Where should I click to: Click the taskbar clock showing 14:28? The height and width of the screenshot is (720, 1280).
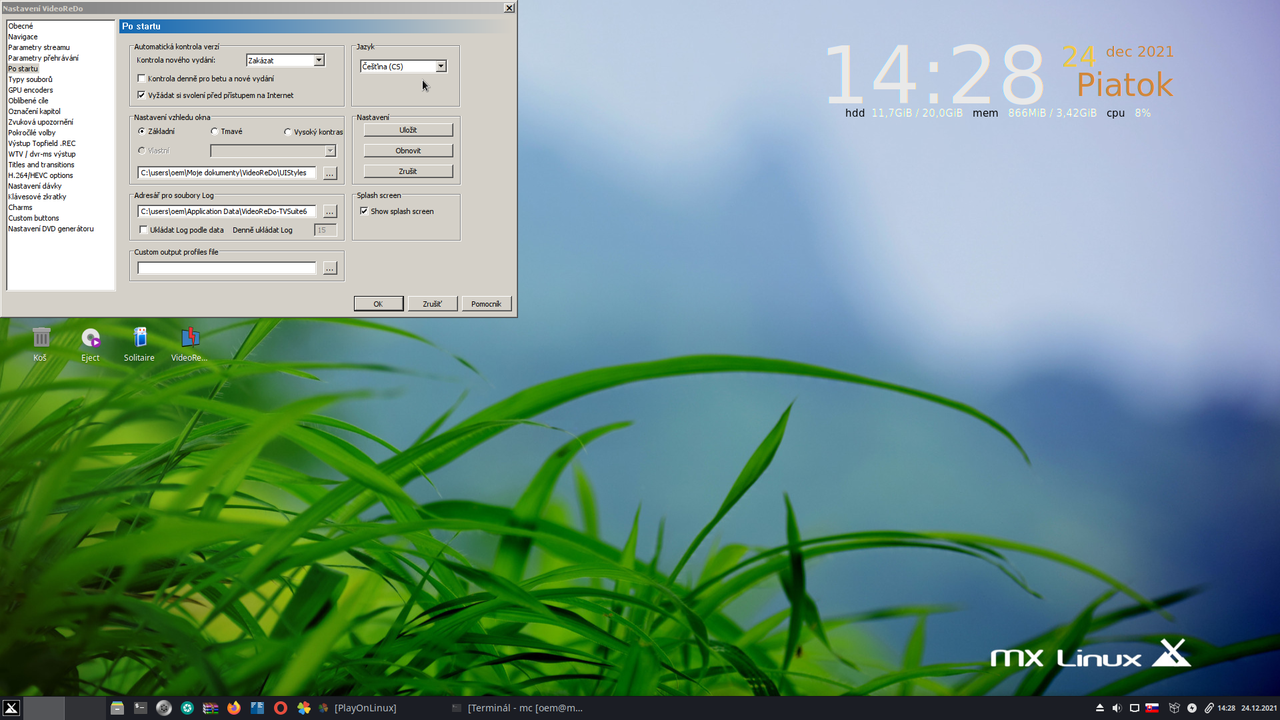click(x=1226, y=708)
